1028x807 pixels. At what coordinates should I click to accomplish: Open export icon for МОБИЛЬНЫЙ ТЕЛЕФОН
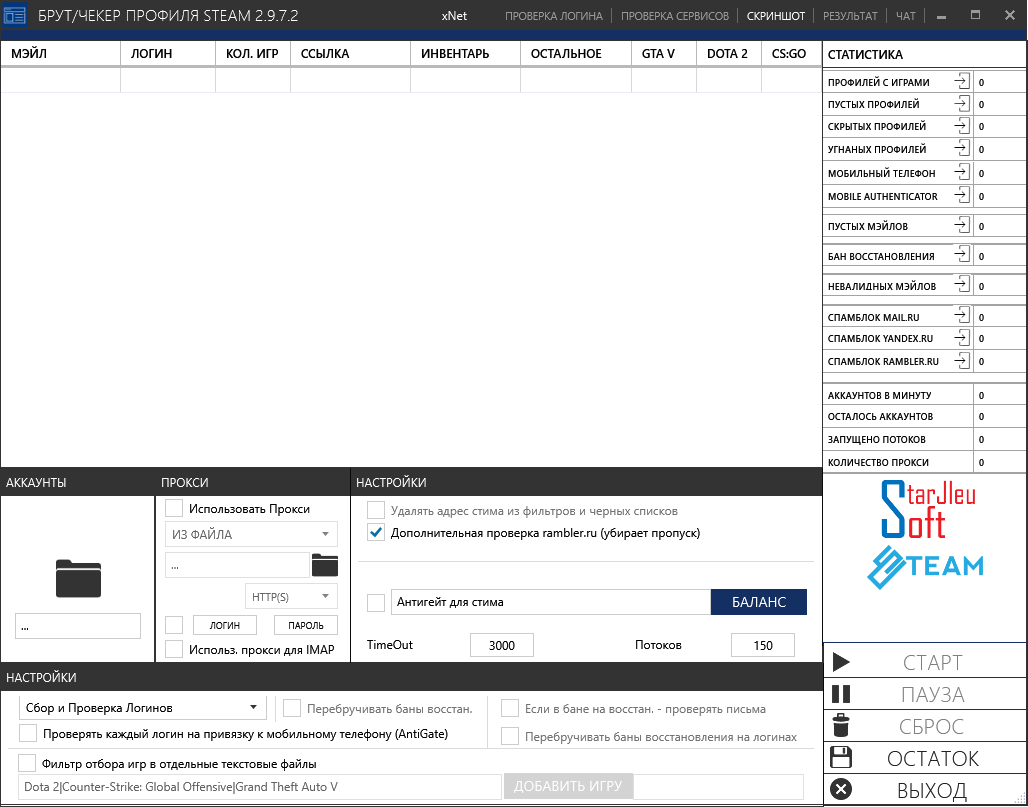(x=961, y=172)
